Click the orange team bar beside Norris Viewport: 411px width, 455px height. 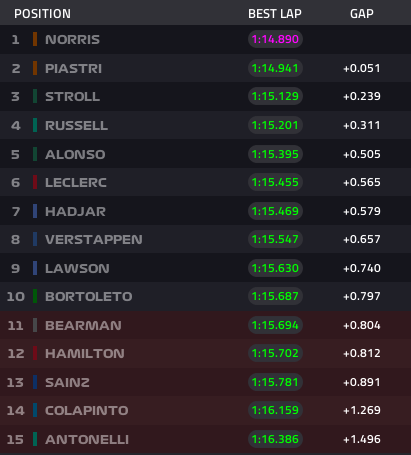[35, 39]
